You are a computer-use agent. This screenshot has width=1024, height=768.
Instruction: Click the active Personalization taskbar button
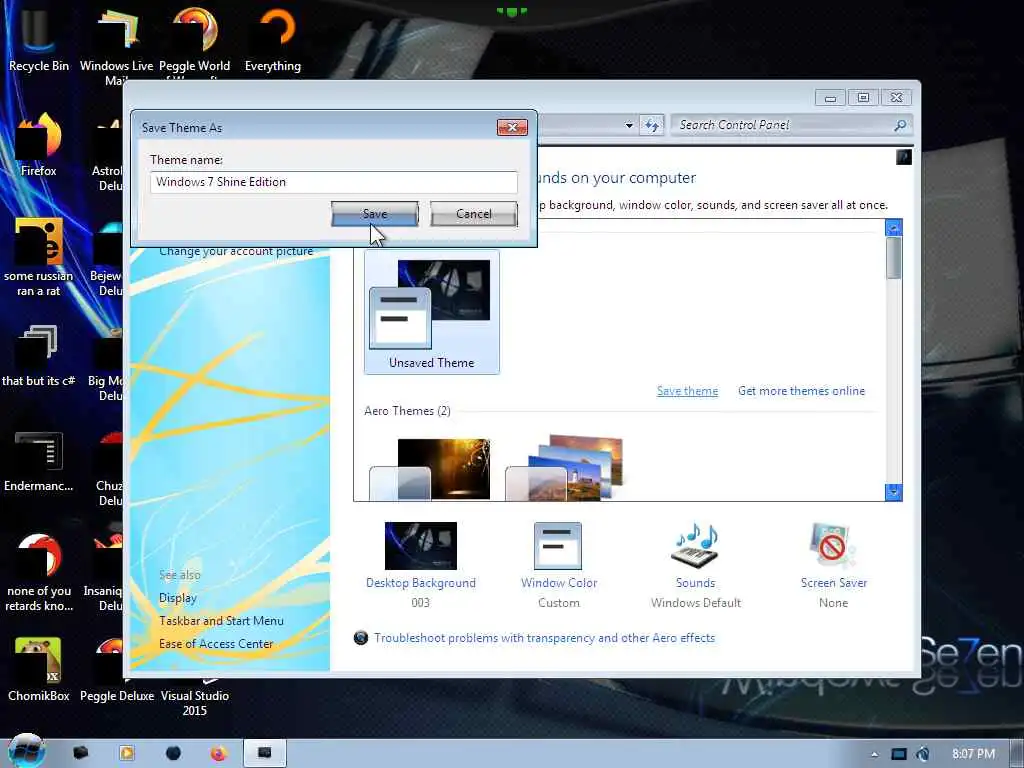tap(264, 753)
